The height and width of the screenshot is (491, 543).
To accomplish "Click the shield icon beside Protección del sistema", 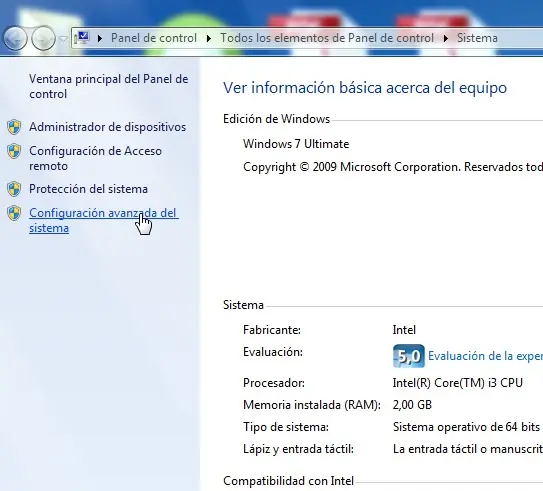I will (x=14, y=189).
